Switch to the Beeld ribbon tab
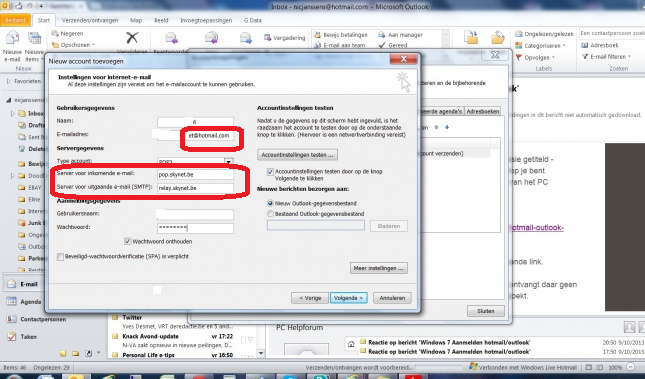 tap(161, 20)
